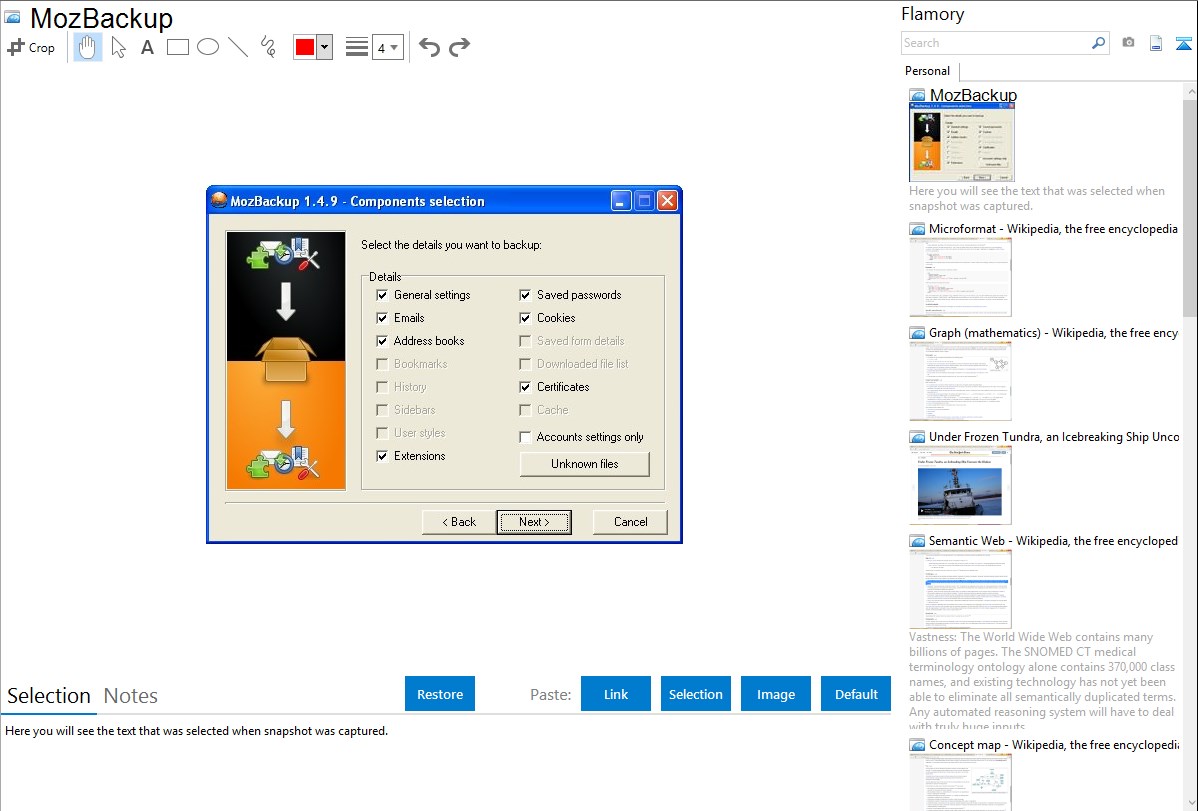Viewport: 1198px width, 811px height.
Task: Open the color picker dropdown arrow
Action: (325, 47)
